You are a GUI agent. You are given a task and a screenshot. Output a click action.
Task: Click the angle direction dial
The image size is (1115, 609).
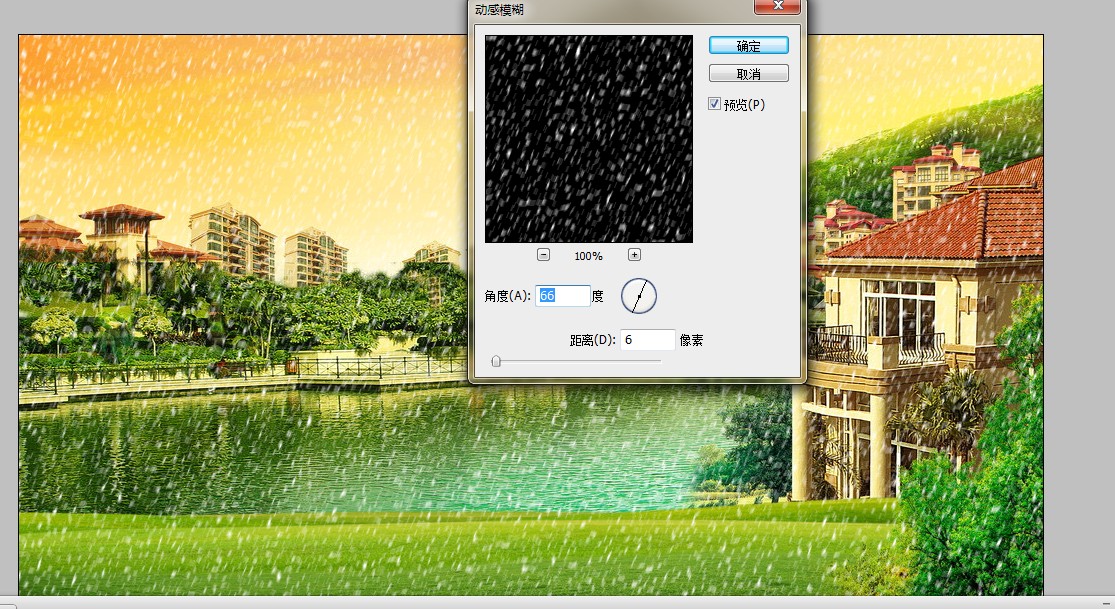[639, 295]
